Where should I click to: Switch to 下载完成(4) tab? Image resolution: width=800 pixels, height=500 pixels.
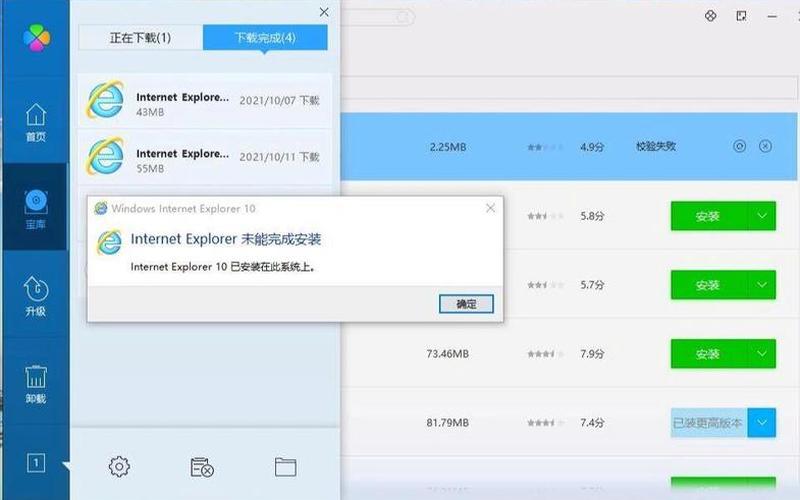265,37
